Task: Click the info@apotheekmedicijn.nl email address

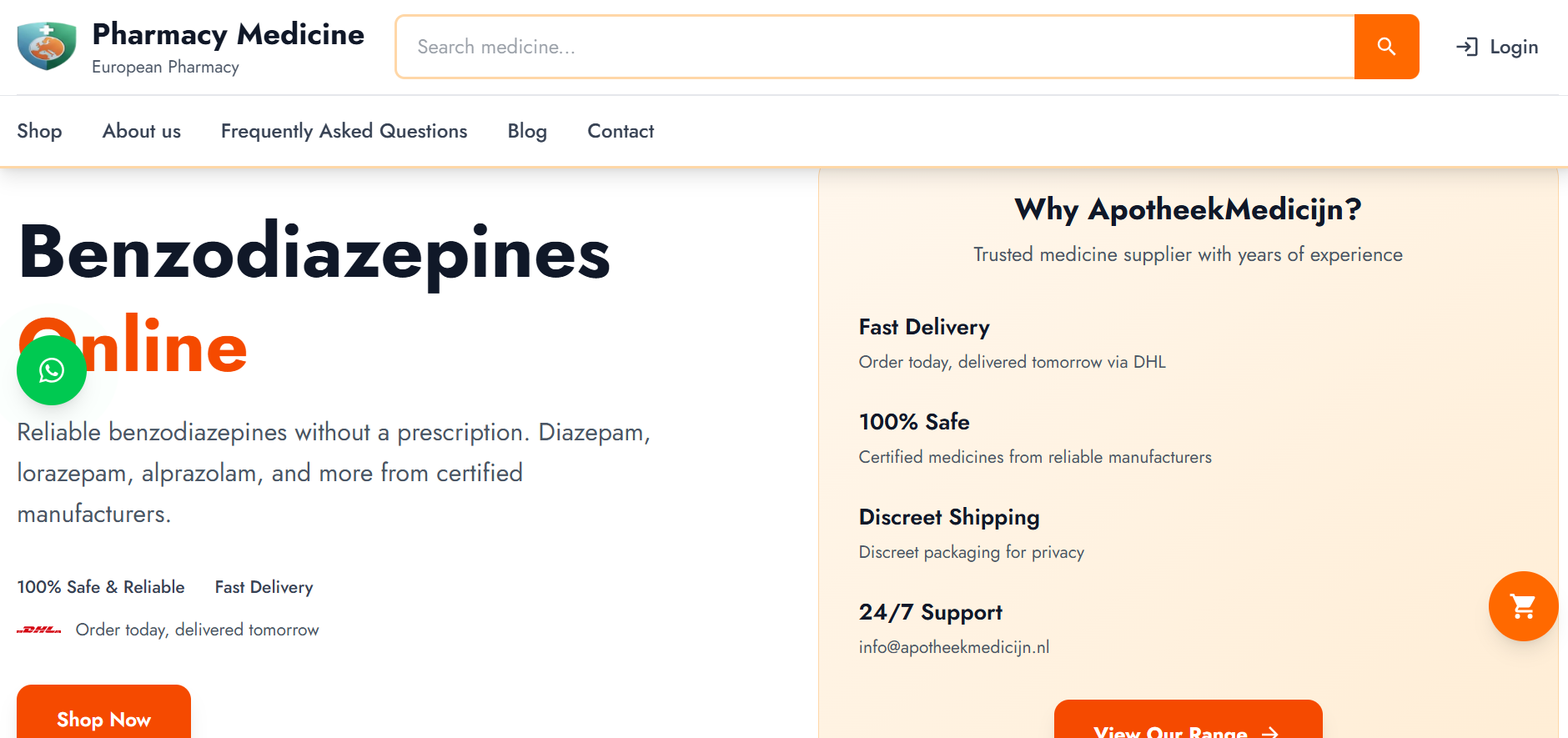Action: pyautogui.click(x=954, y=647)
